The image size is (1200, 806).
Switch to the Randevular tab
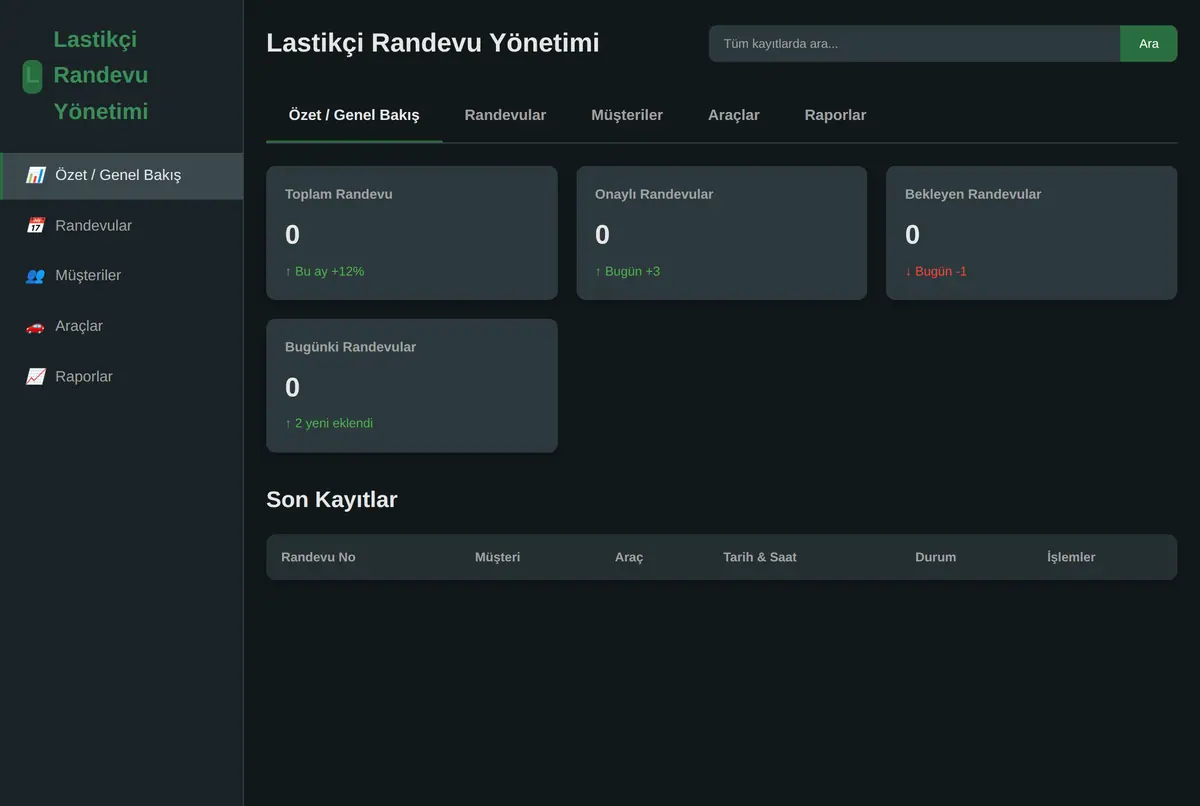coord(505,115)
